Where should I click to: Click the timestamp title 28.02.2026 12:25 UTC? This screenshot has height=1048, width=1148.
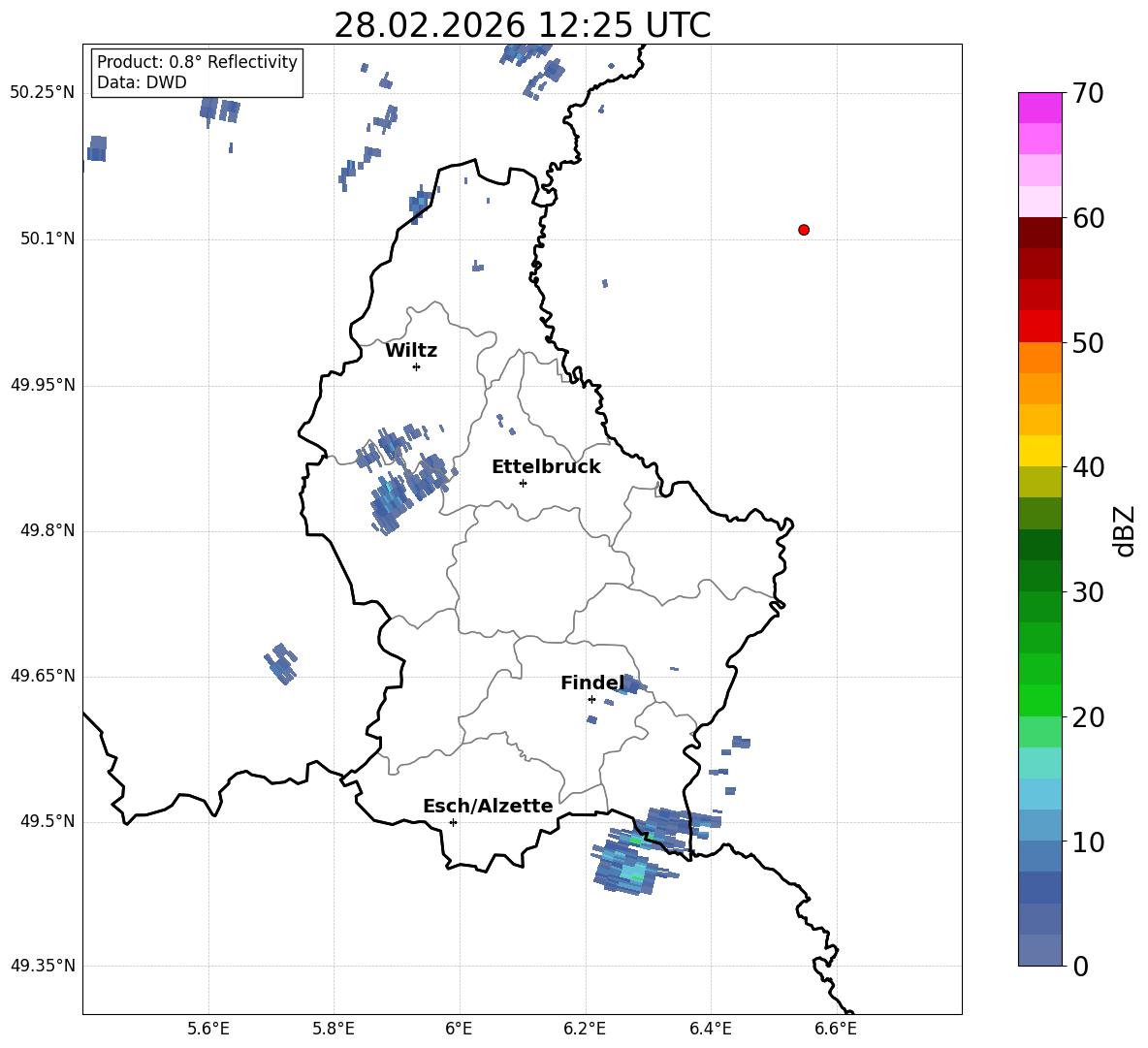tap(522, 25)
